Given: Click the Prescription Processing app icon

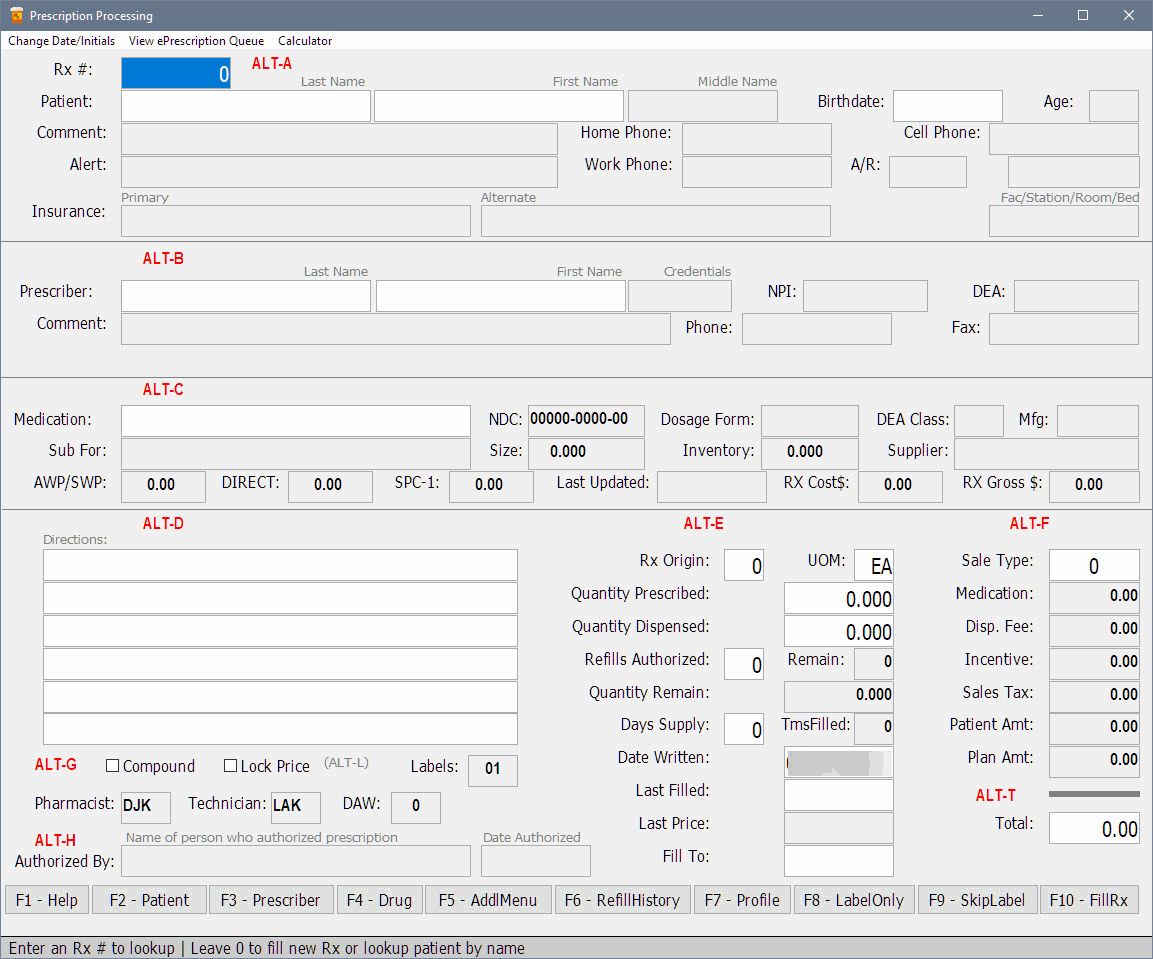Looking at the screenshot, I should point(16,15).
